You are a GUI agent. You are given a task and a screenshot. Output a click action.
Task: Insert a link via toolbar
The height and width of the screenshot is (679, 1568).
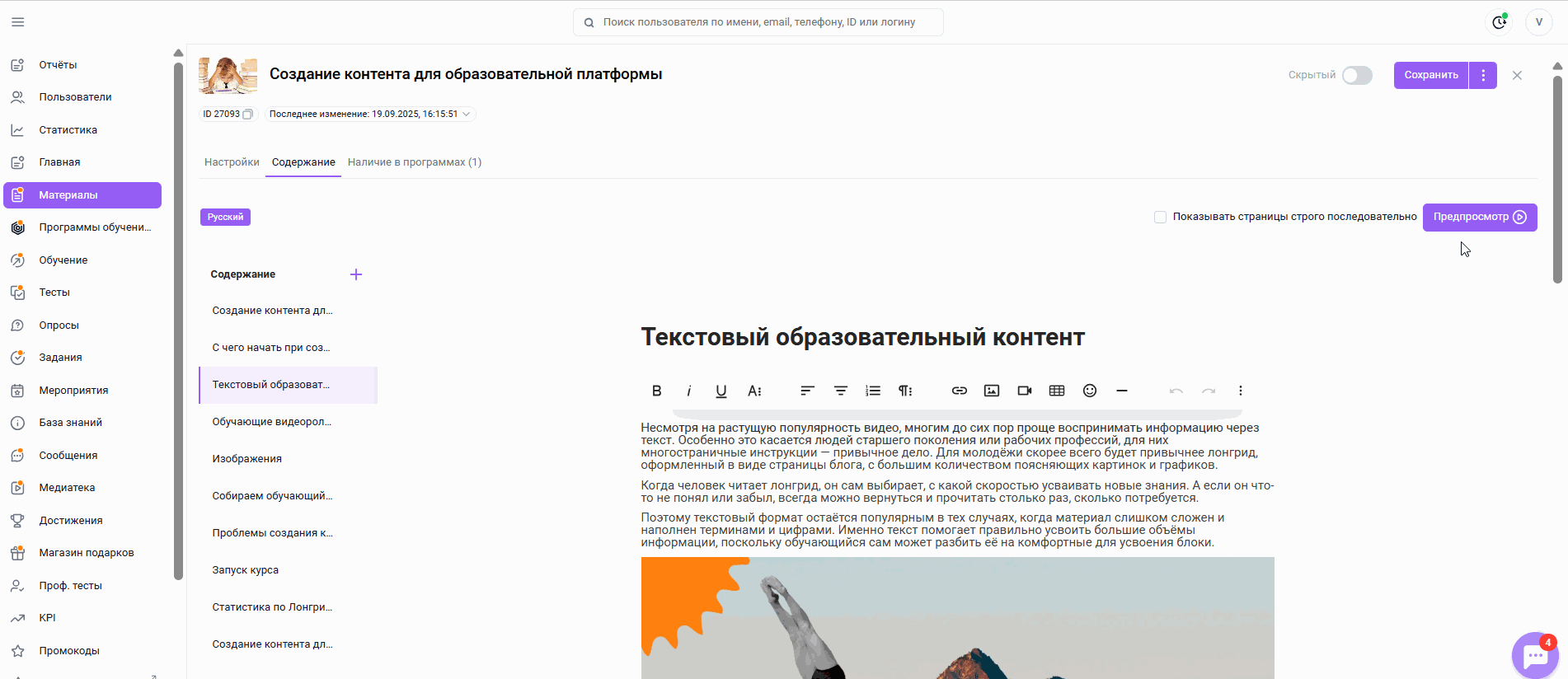tap(960, 391)
